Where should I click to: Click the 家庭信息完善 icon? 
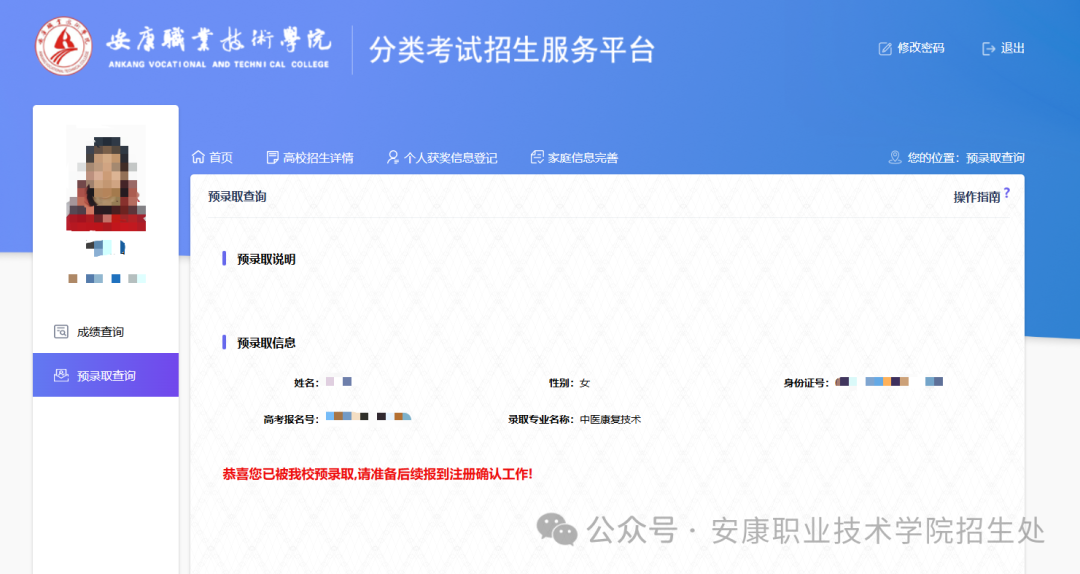click(537, 157)
